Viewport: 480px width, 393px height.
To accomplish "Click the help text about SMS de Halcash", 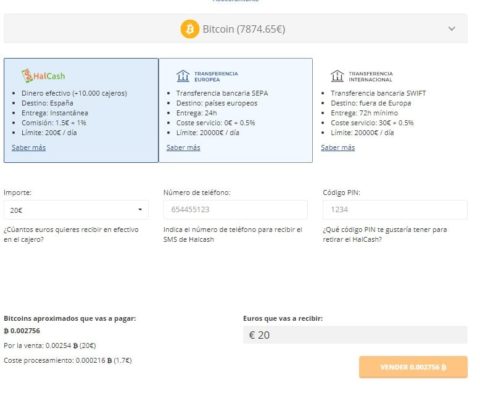I will (233, 234).
